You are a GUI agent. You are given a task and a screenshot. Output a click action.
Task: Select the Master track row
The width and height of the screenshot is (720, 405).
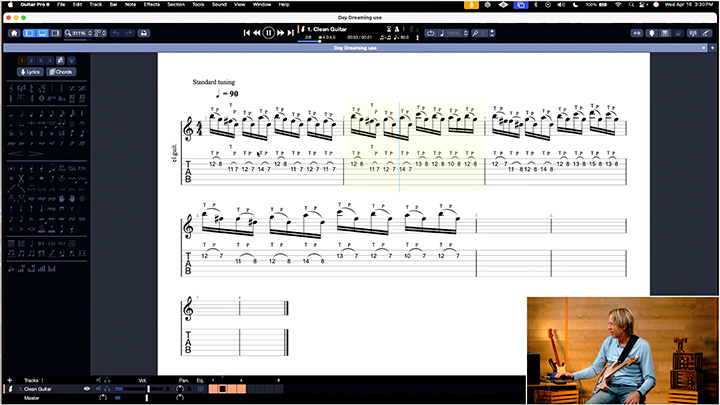32,398
